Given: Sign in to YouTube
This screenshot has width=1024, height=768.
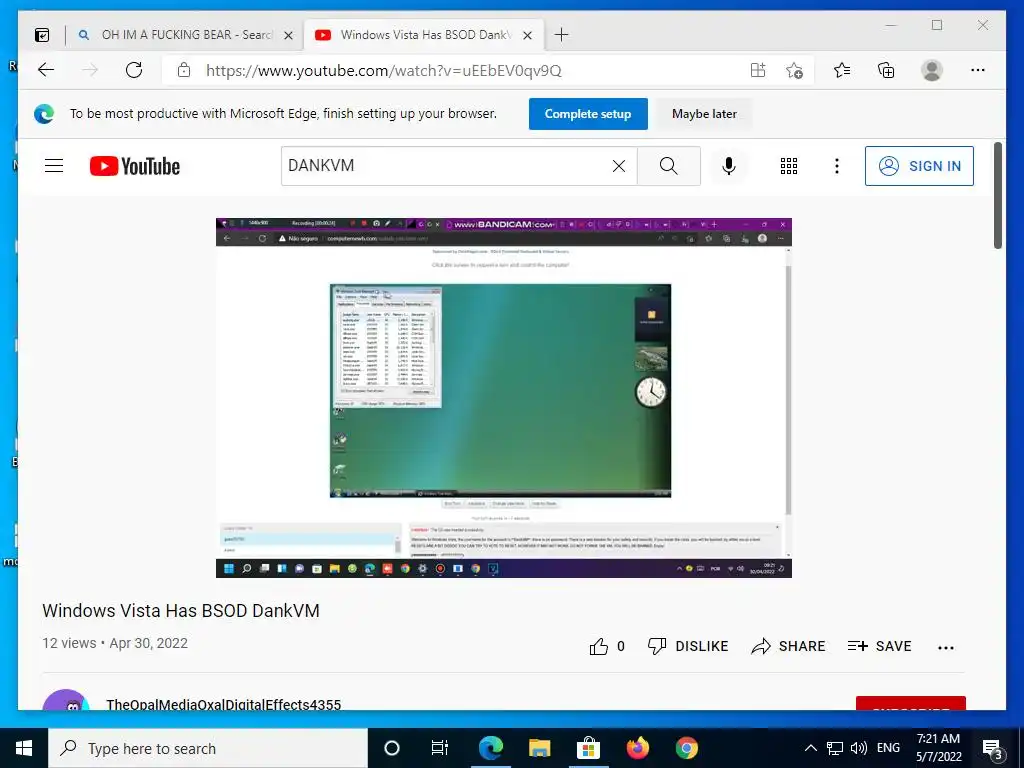Looking at the screenshot, I should pyautogui.click(x=919, y=166).
